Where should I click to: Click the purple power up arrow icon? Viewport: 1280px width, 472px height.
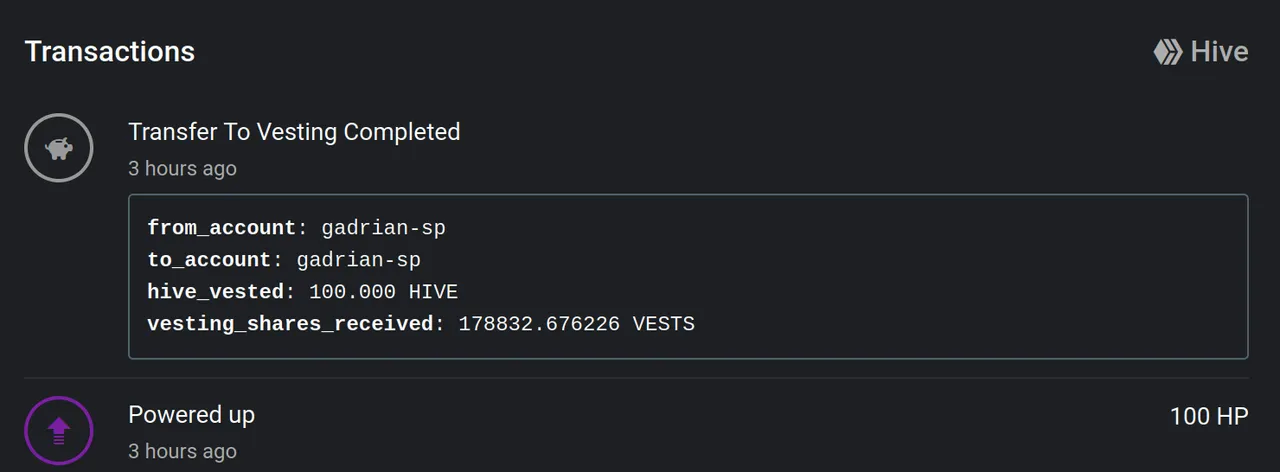point(59,431)
